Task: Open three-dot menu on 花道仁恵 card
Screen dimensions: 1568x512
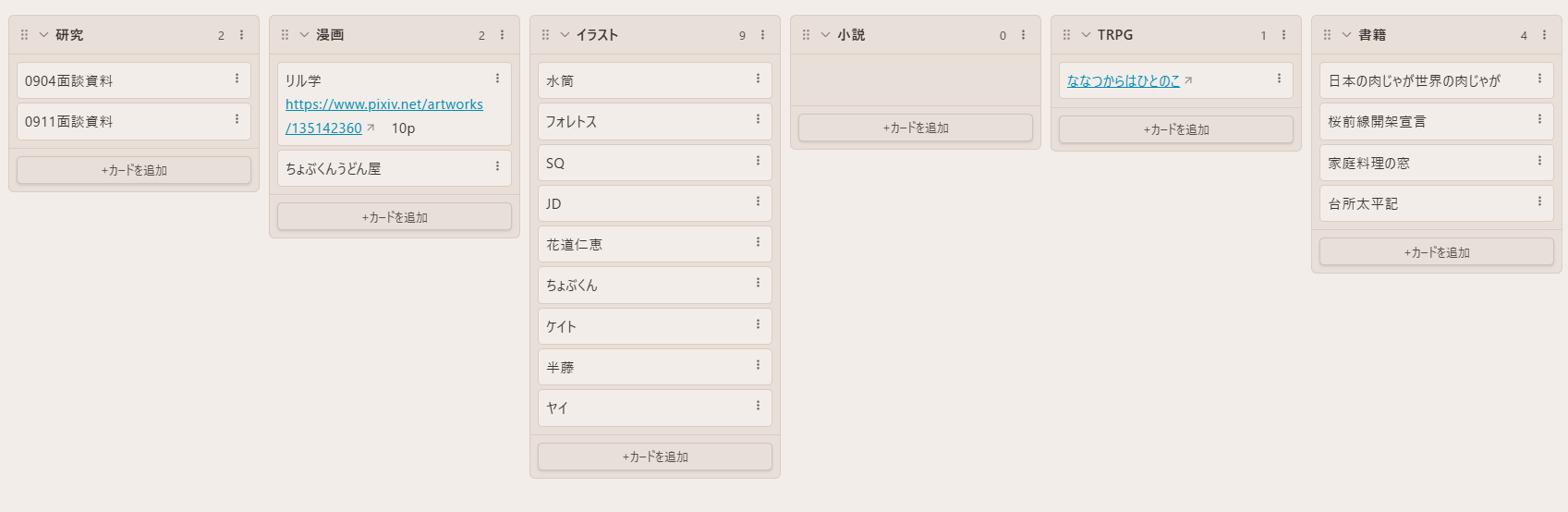Action: (x=758, y=243)
